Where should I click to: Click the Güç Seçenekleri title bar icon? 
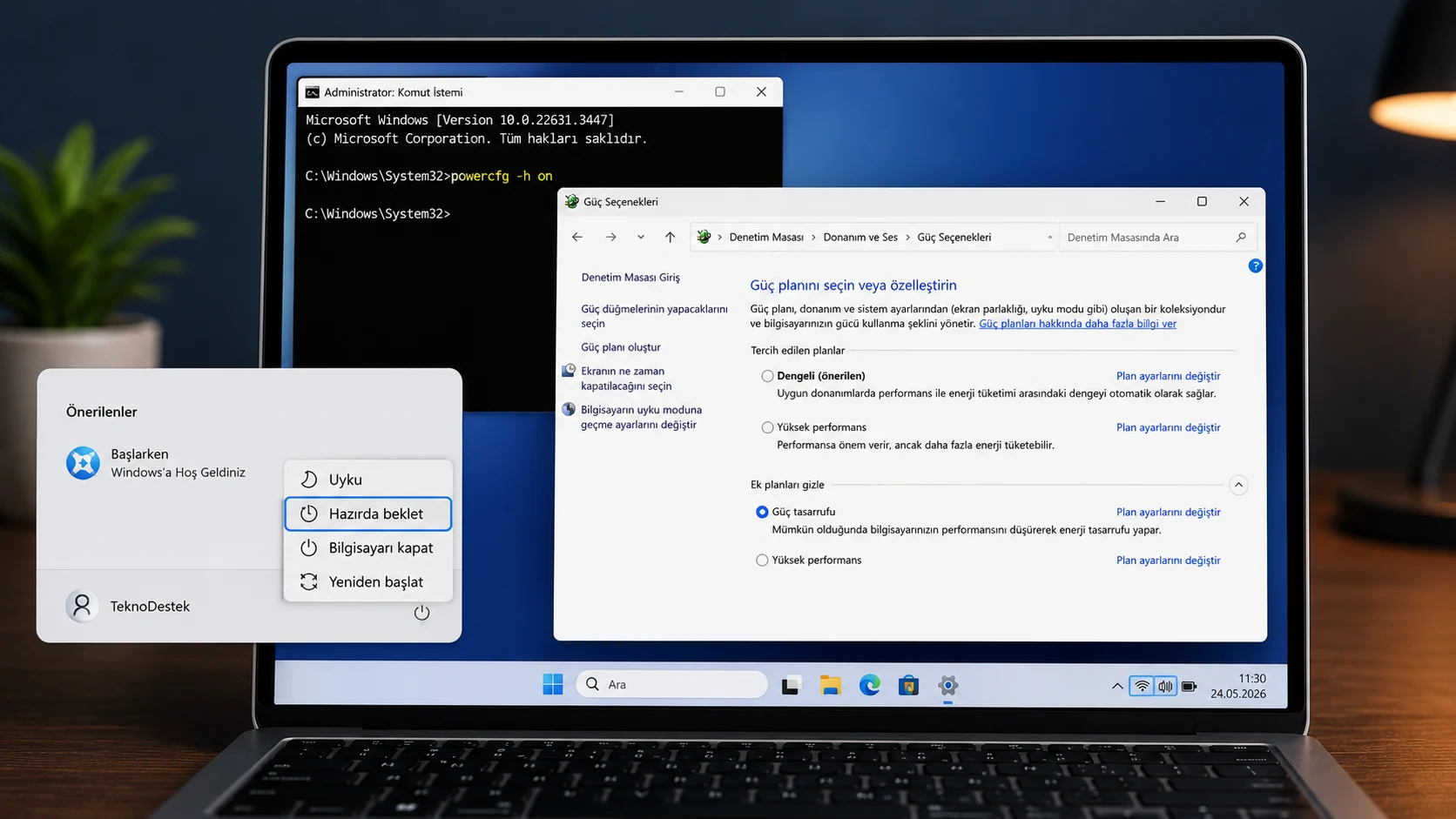pyautogui.click(x=571, y=201)
